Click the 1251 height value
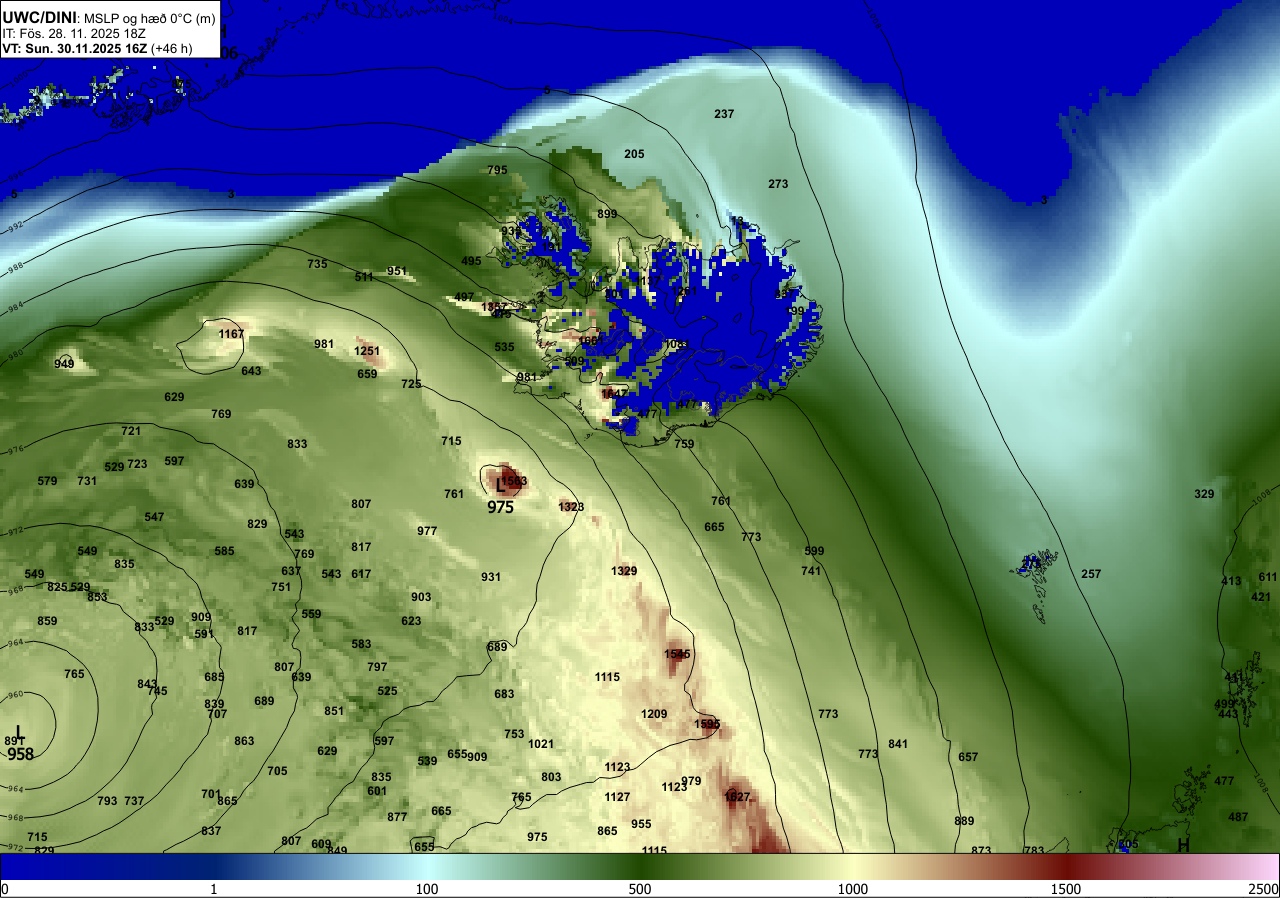 368,351
